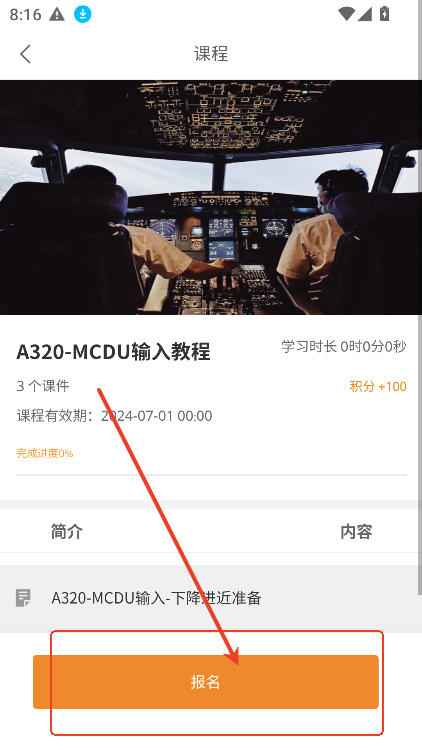Tap the cellular signal icon
422x750 pixels.
[x=365, y=14]
